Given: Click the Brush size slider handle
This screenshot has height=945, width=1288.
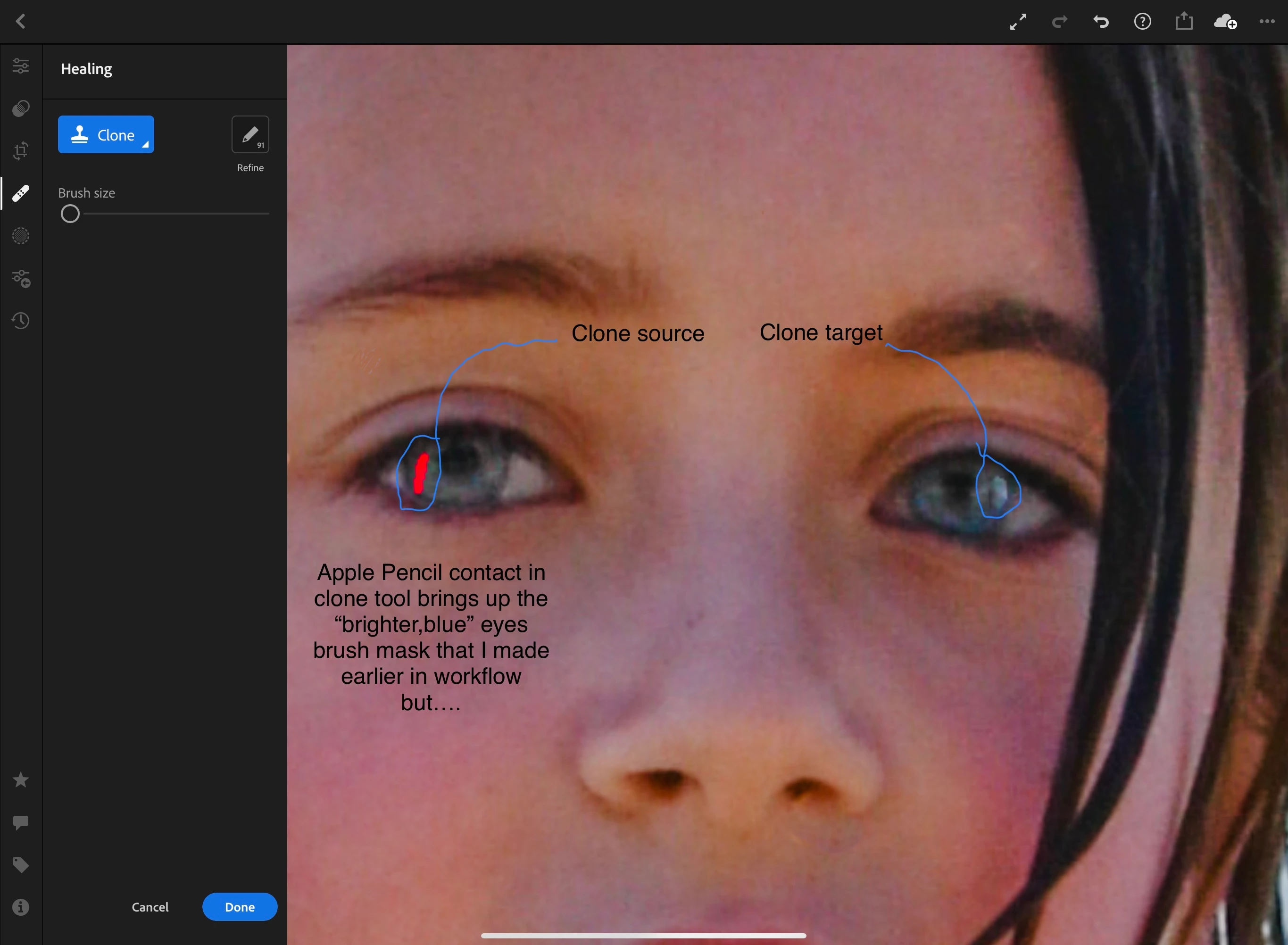Looking at the screenshot, I should coord(70,214).
